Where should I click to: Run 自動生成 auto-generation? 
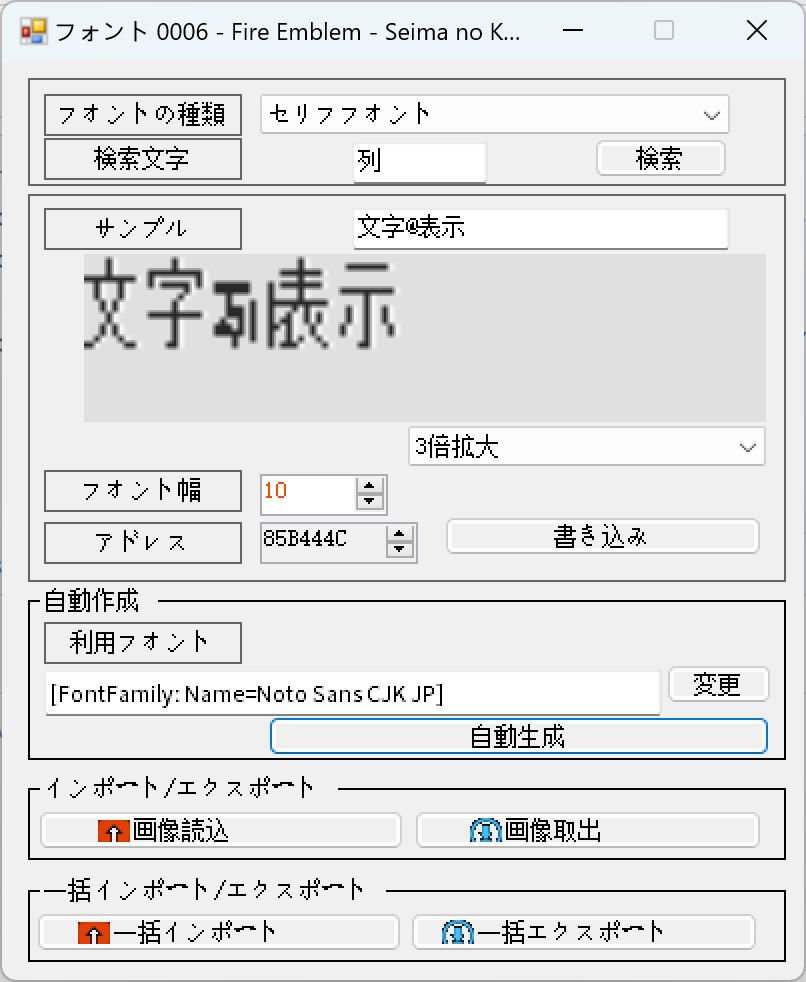[x=519, y=736]
